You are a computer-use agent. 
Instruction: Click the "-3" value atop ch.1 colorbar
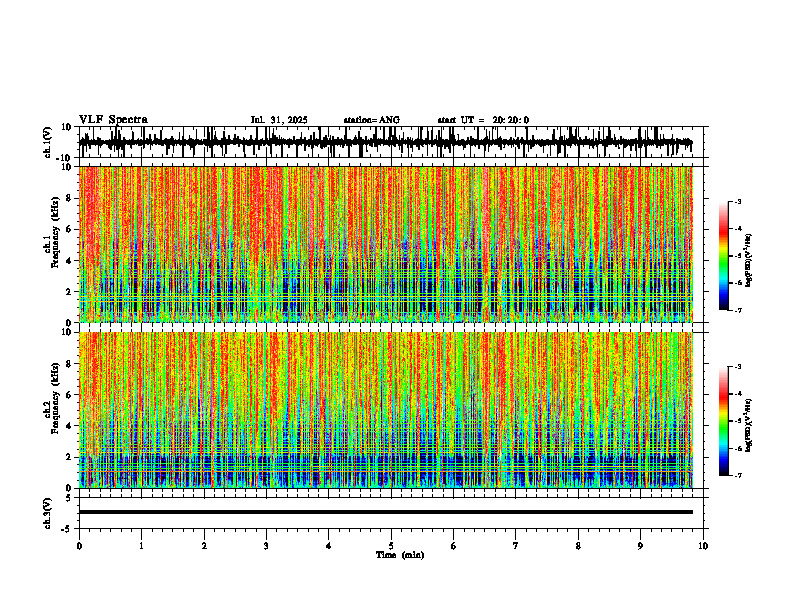[737, 202]
